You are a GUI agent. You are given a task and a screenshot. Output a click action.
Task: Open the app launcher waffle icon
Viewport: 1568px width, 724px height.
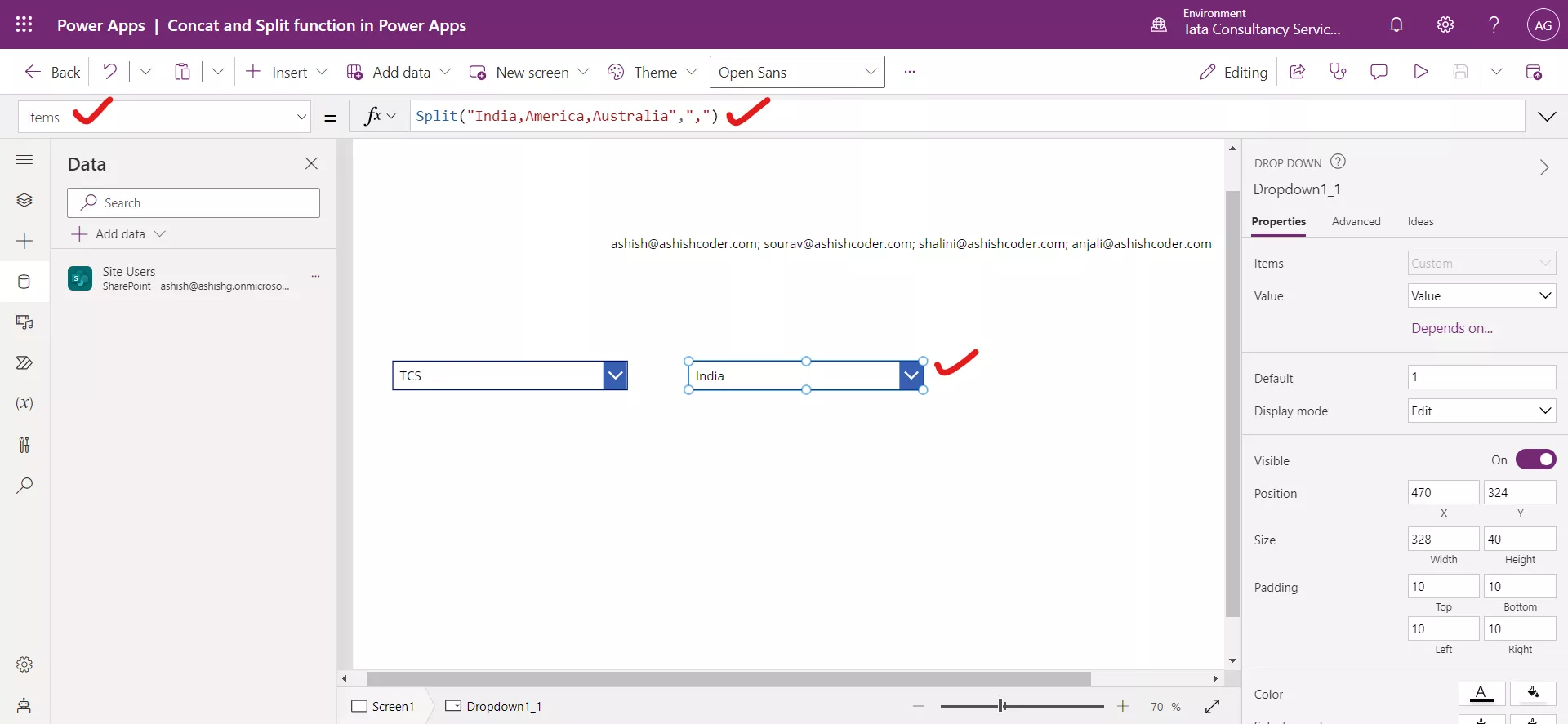pyautogui.click(x=24, y=24)
